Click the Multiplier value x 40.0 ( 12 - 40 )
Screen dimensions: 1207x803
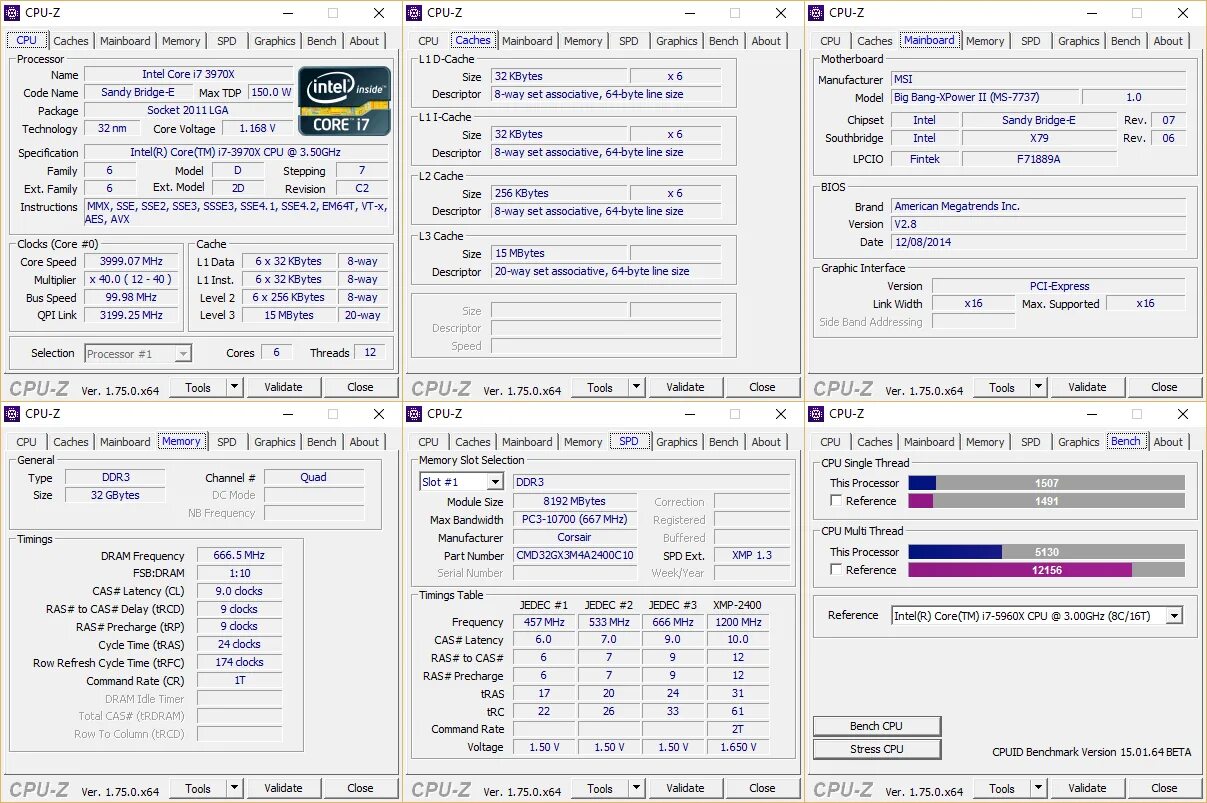coord(131,280)
